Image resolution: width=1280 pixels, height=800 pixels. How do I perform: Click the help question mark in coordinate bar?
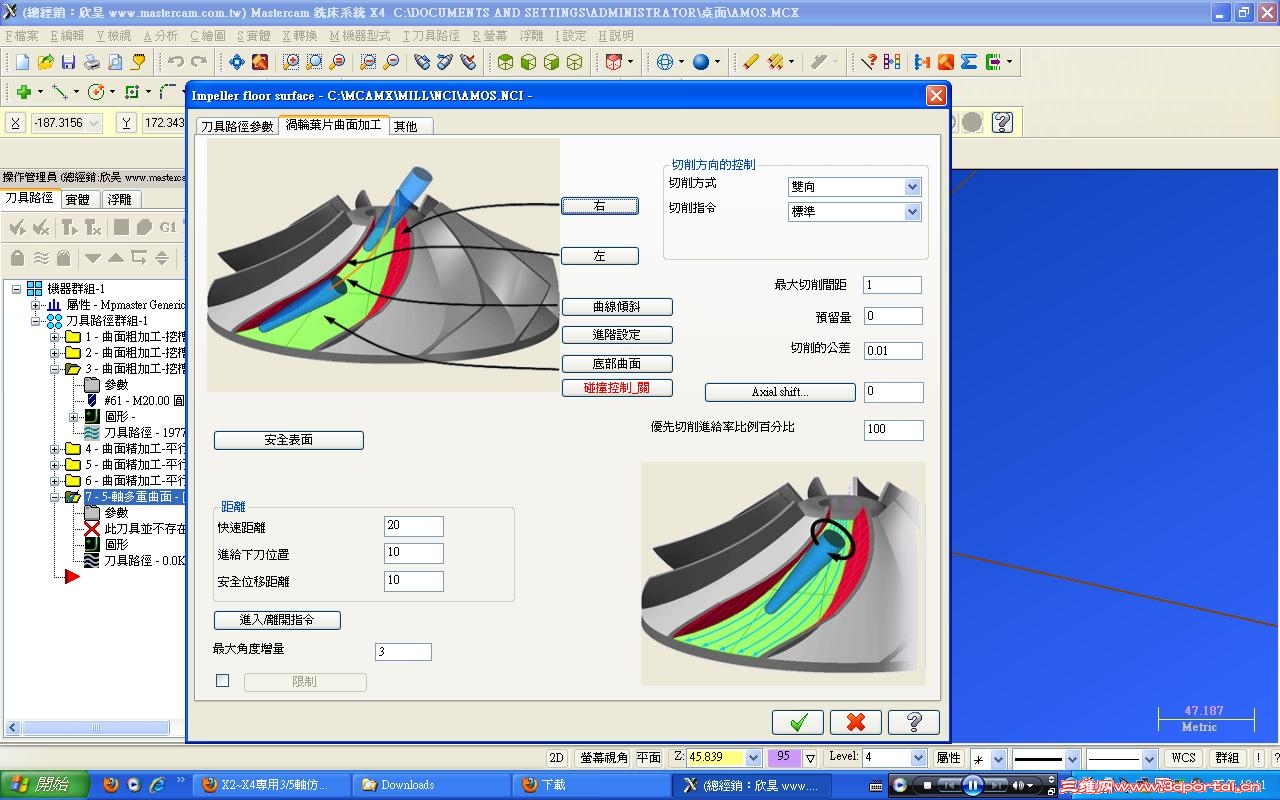click(1002, 122)
